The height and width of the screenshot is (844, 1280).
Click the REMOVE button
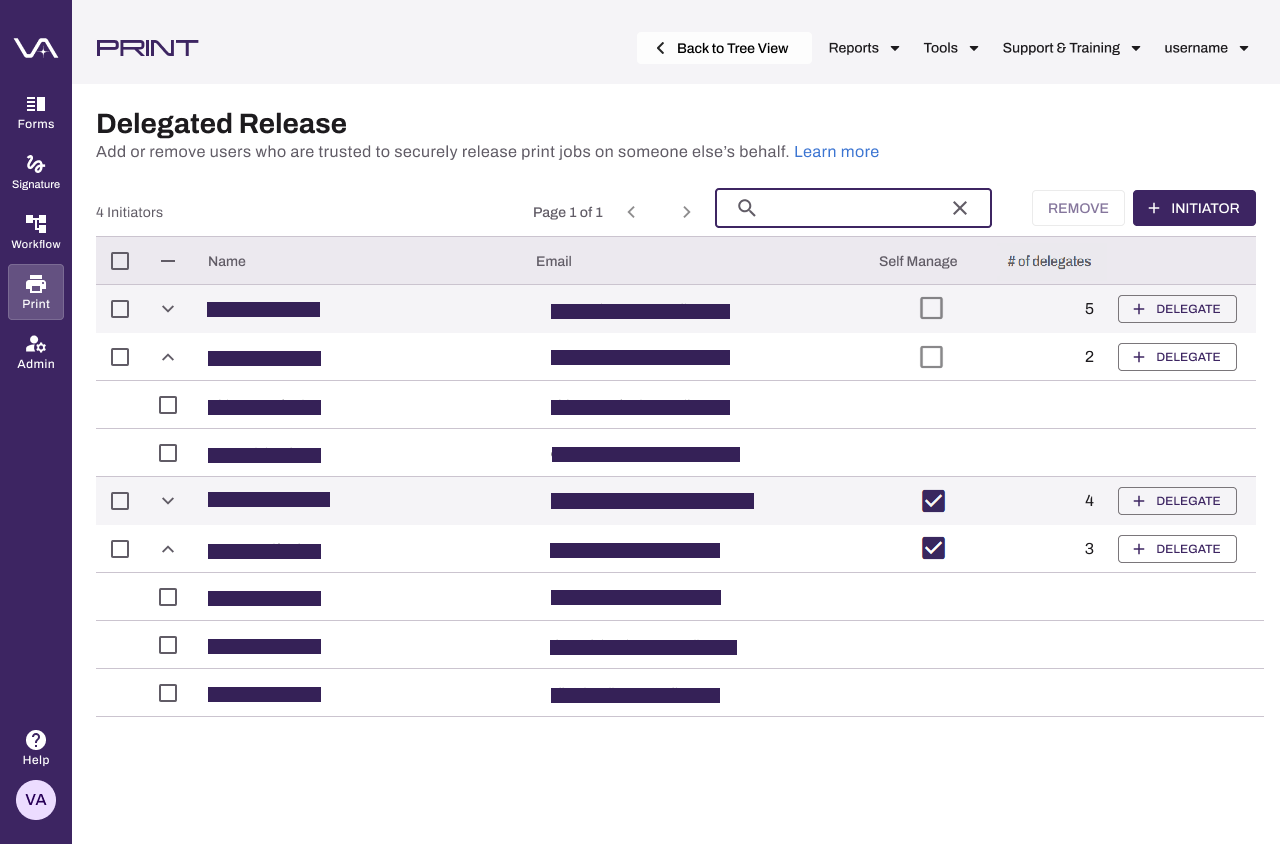pos(1078,208)
